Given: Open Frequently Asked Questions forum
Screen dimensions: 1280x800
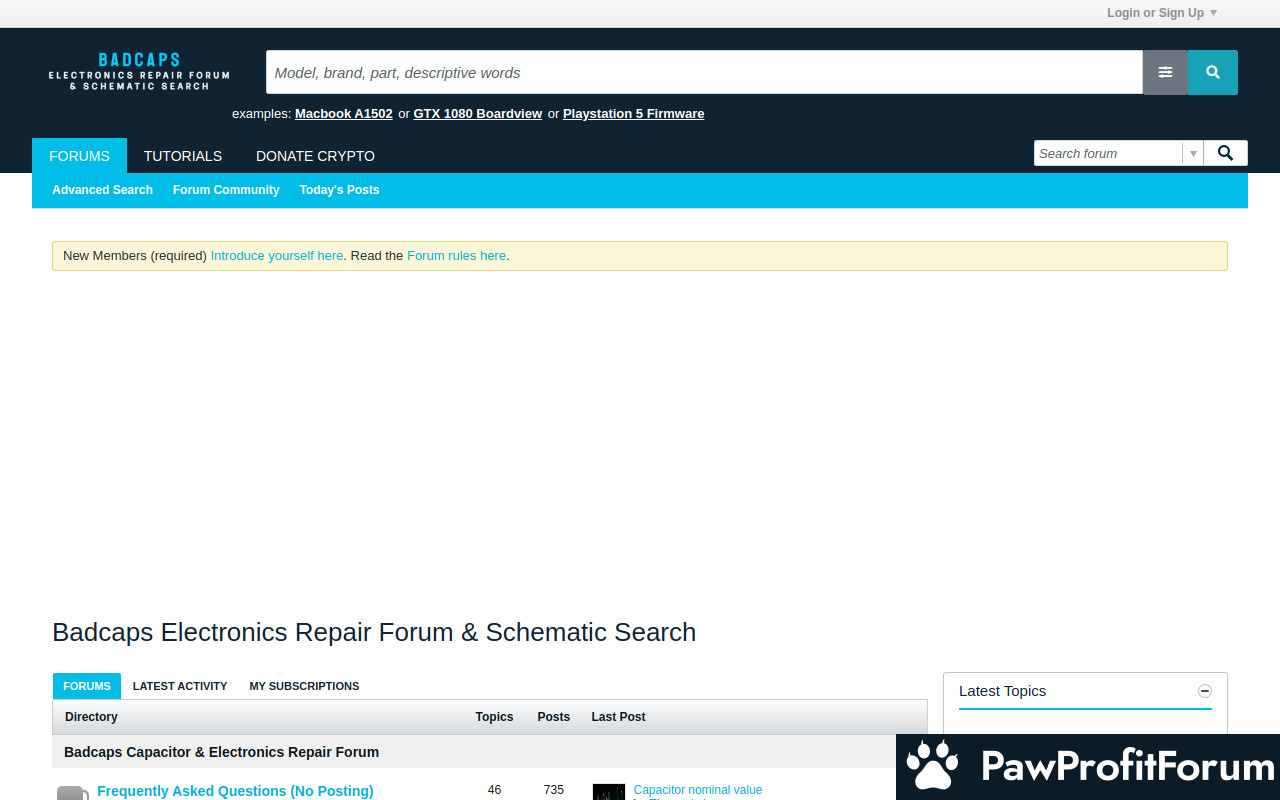Looking at the screenshot, I should tap(235, 791).
